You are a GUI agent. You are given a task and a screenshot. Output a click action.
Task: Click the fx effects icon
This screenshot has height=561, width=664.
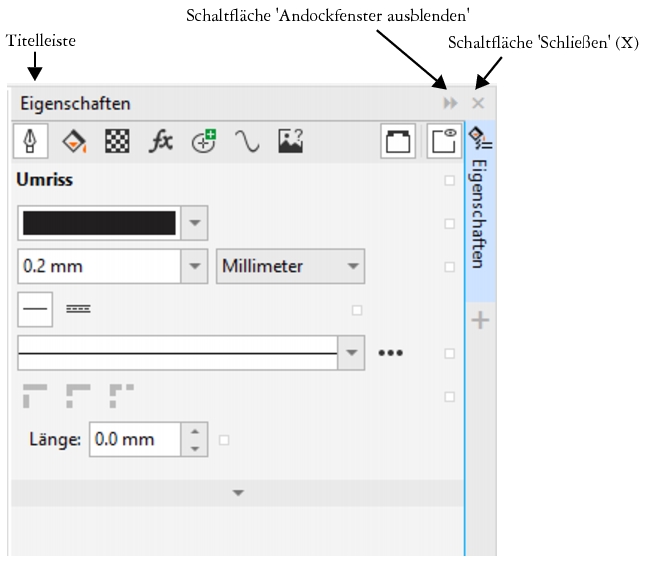pos(161,142)
